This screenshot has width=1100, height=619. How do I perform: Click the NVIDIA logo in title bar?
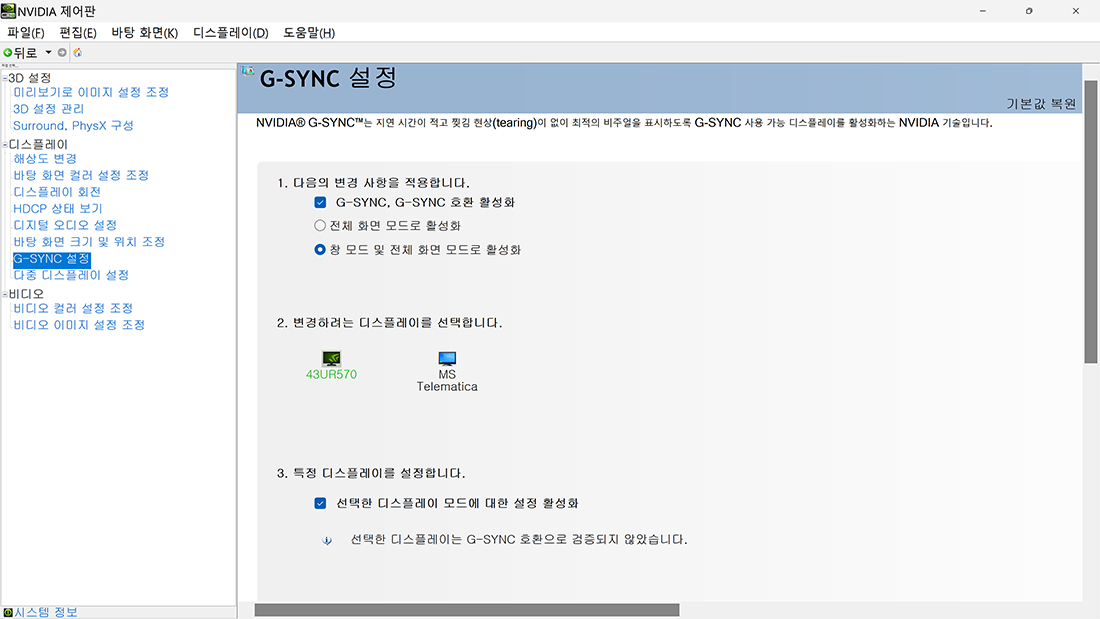[x=8, y=11]
